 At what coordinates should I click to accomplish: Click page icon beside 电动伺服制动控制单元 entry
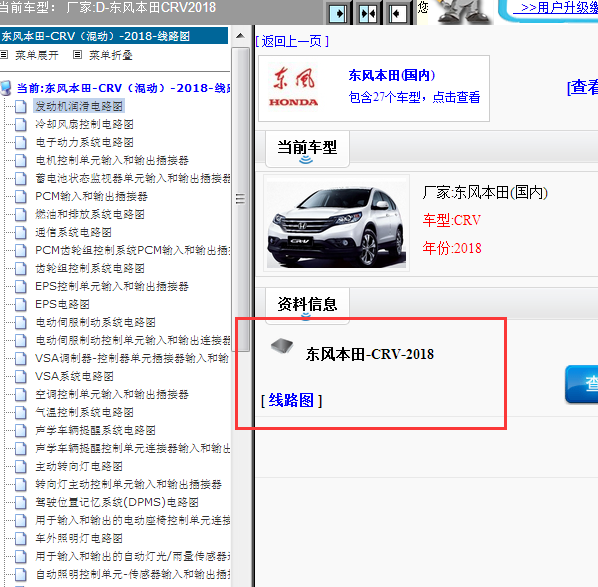coord(21,340)
